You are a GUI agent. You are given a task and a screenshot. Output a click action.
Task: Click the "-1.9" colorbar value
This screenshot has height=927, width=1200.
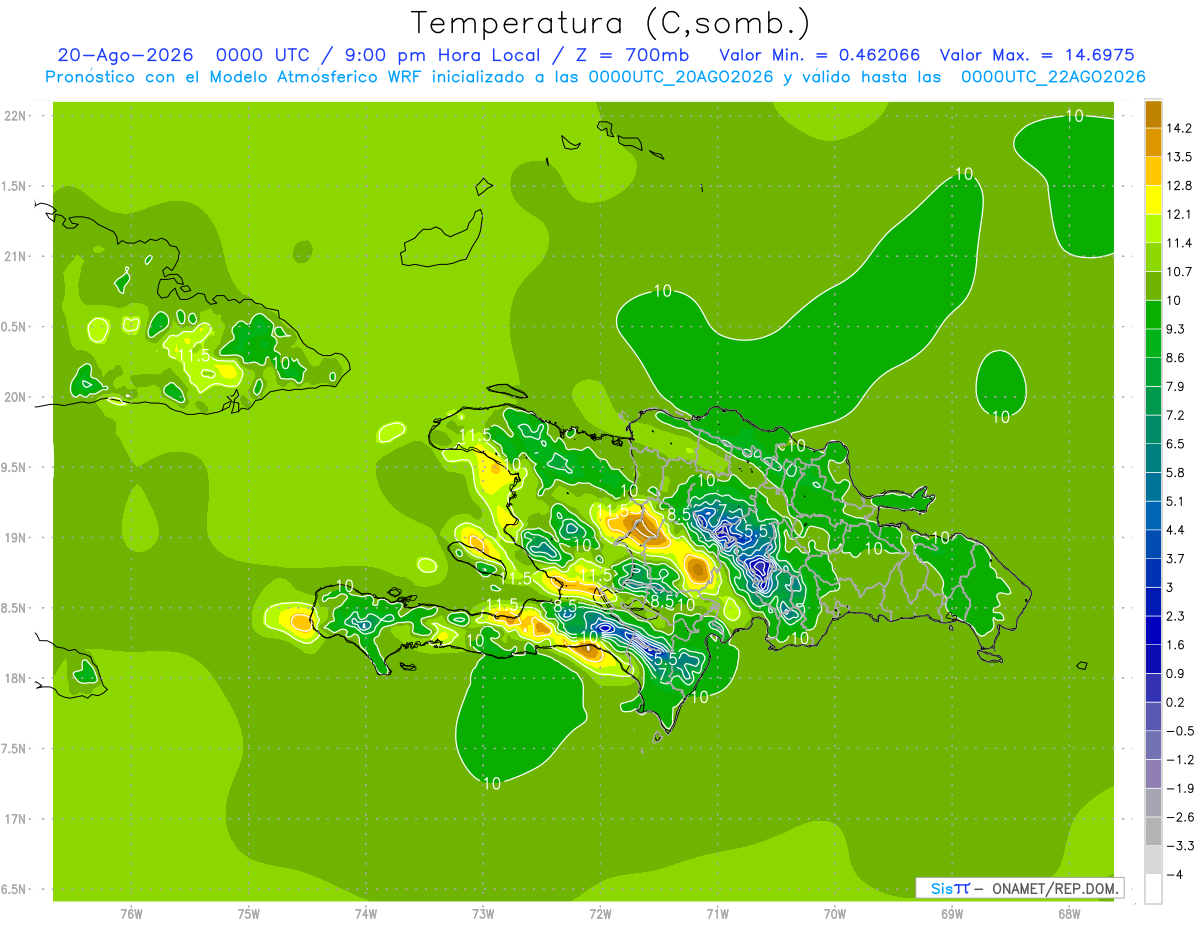(1178, 788)
